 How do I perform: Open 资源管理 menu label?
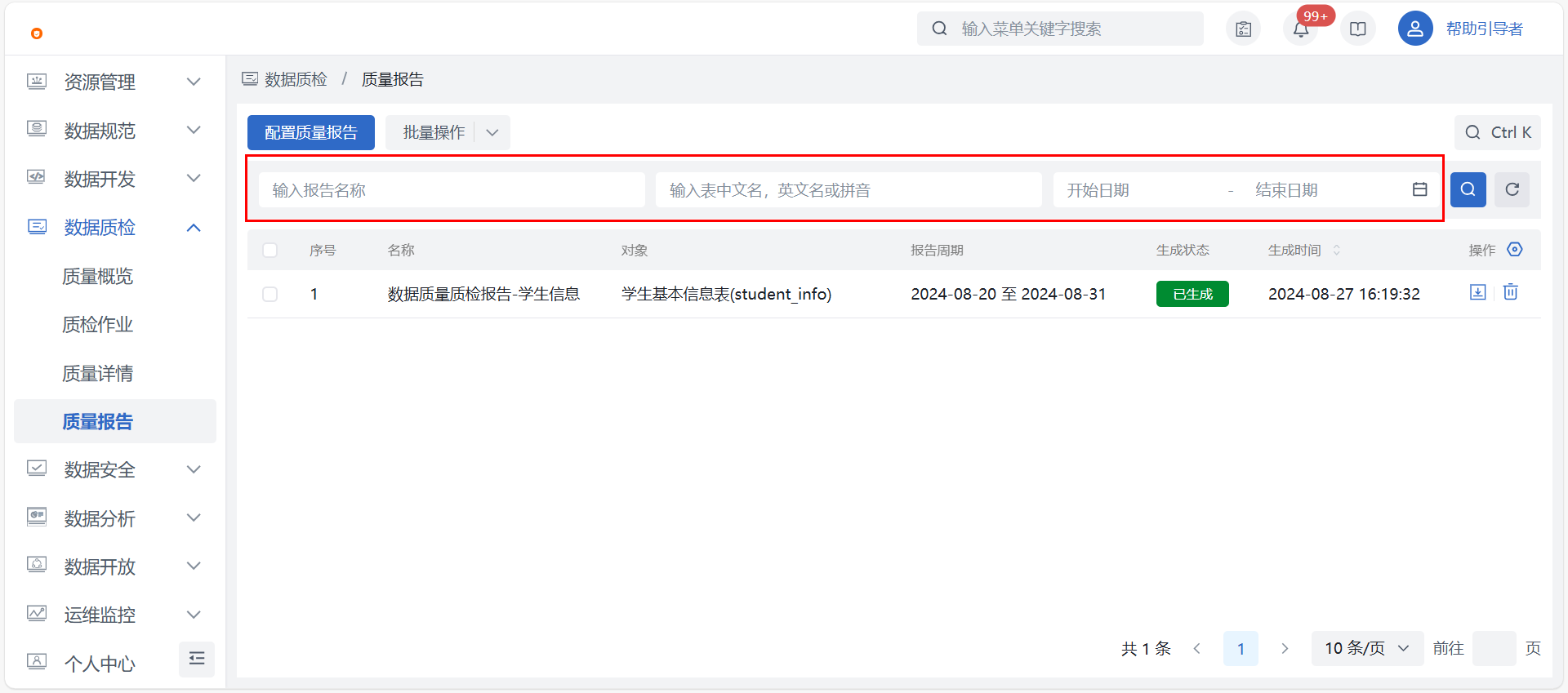tap(100, 82)
